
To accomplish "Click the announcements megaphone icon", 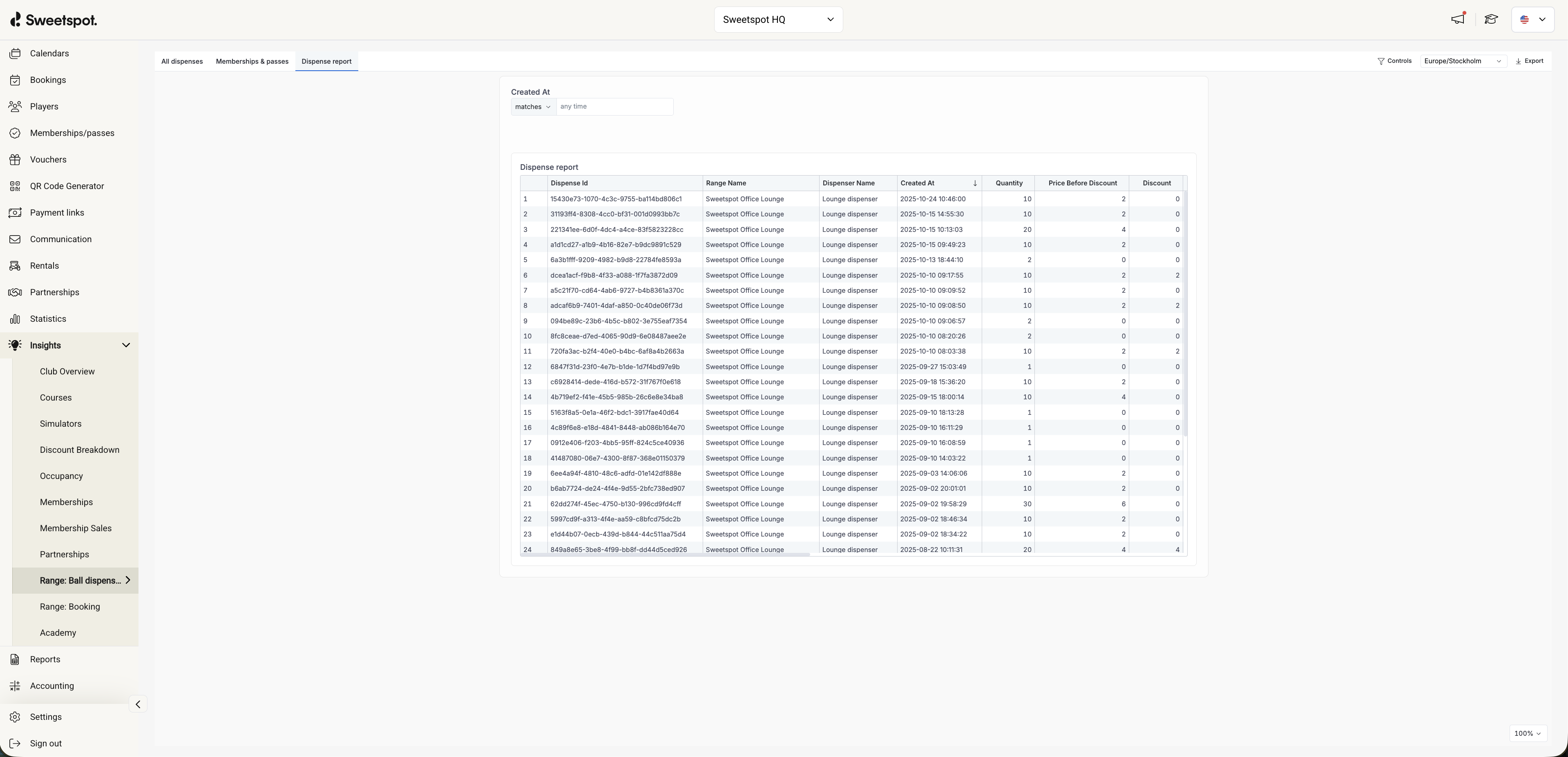I will (x=1457, y=20).
